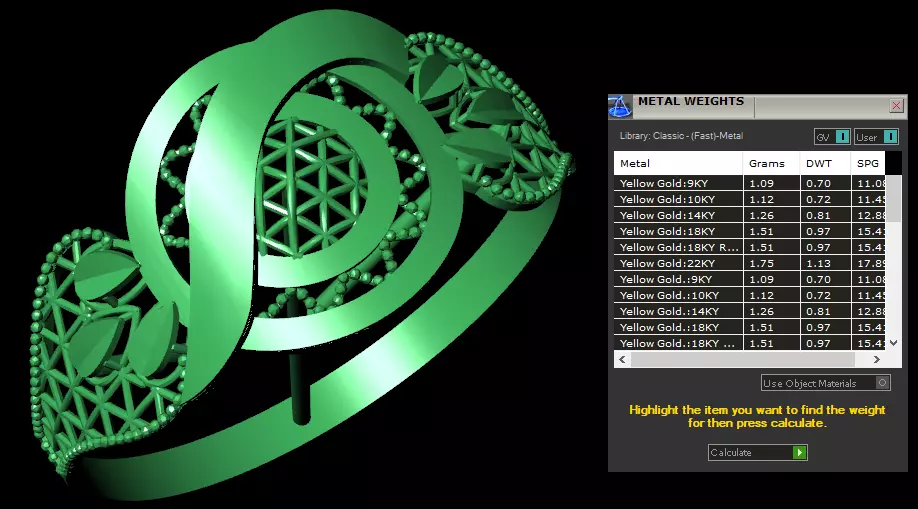Click the DWT column header
This screenshot has height=509, width=918.
[825, 163]
